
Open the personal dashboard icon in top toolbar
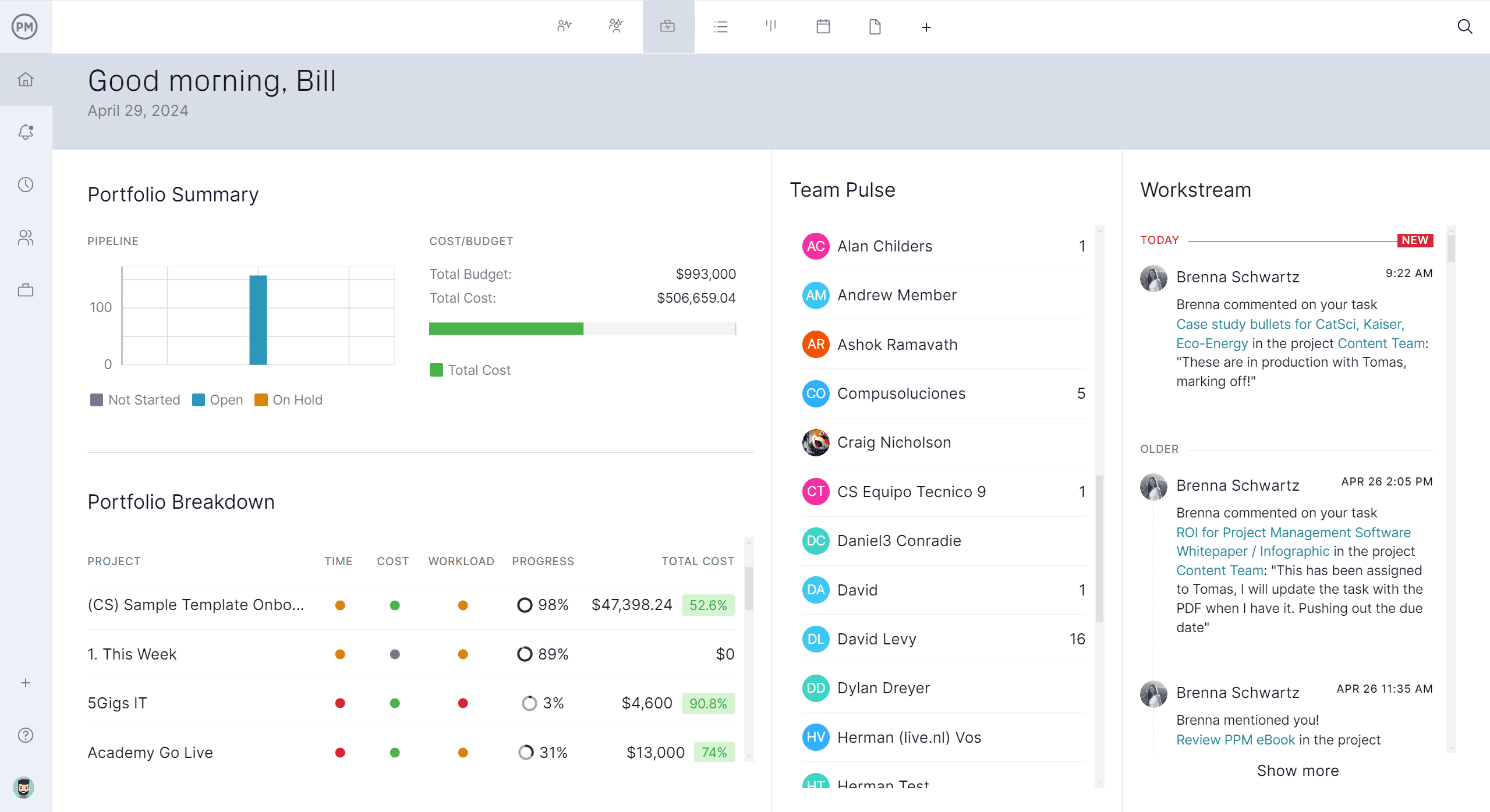564,26
